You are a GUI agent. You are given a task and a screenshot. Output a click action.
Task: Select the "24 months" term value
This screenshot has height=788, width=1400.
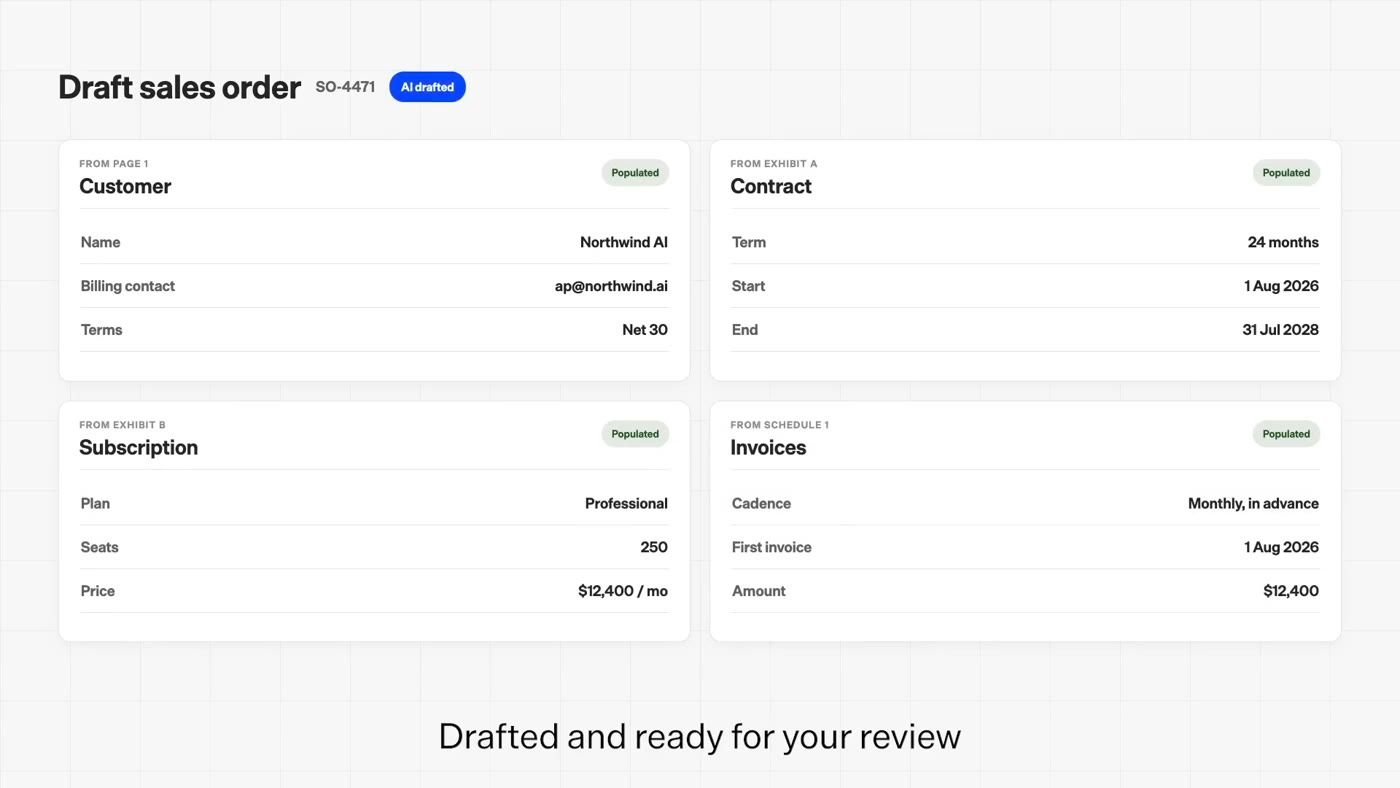pyautogui.click(x=1283, y=242)
